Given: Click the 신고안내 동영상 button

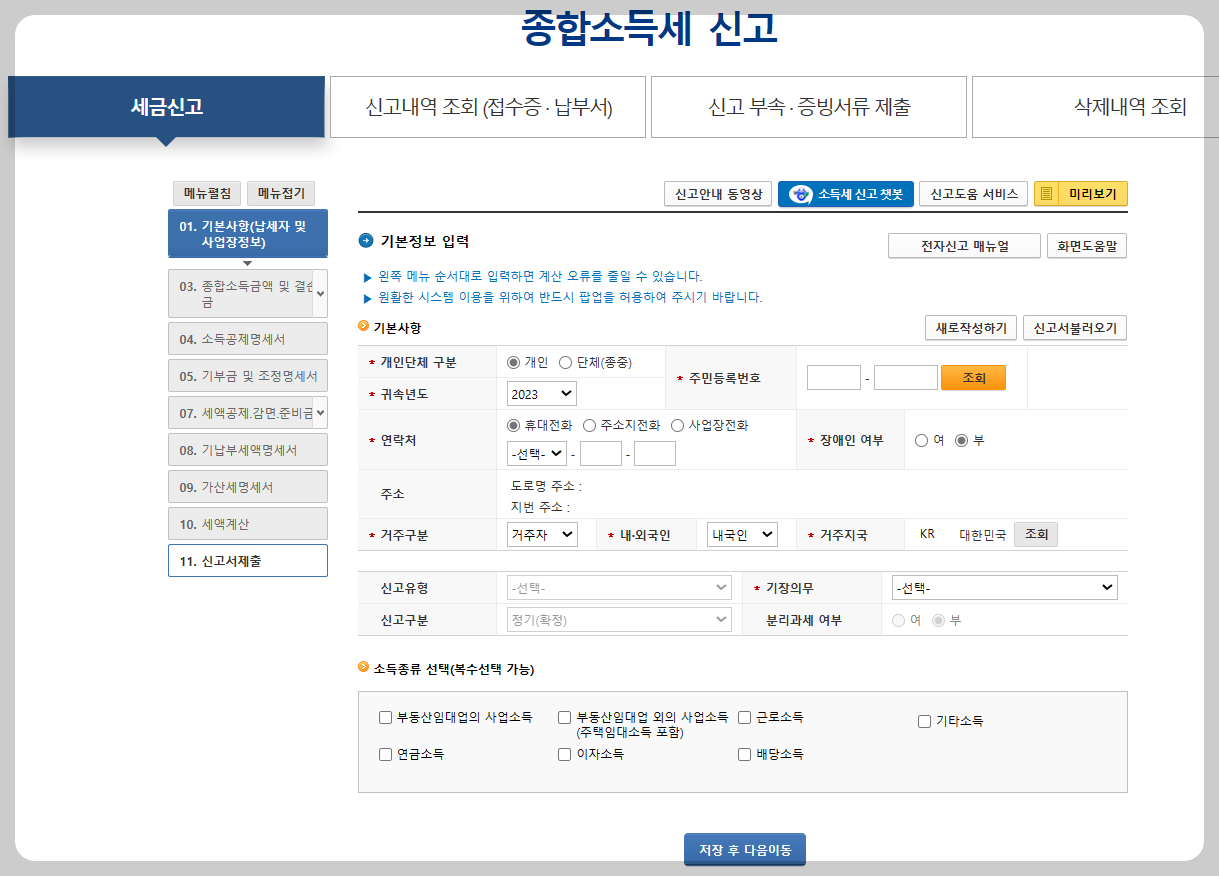Looking at the screenshot, I should 718,194.
